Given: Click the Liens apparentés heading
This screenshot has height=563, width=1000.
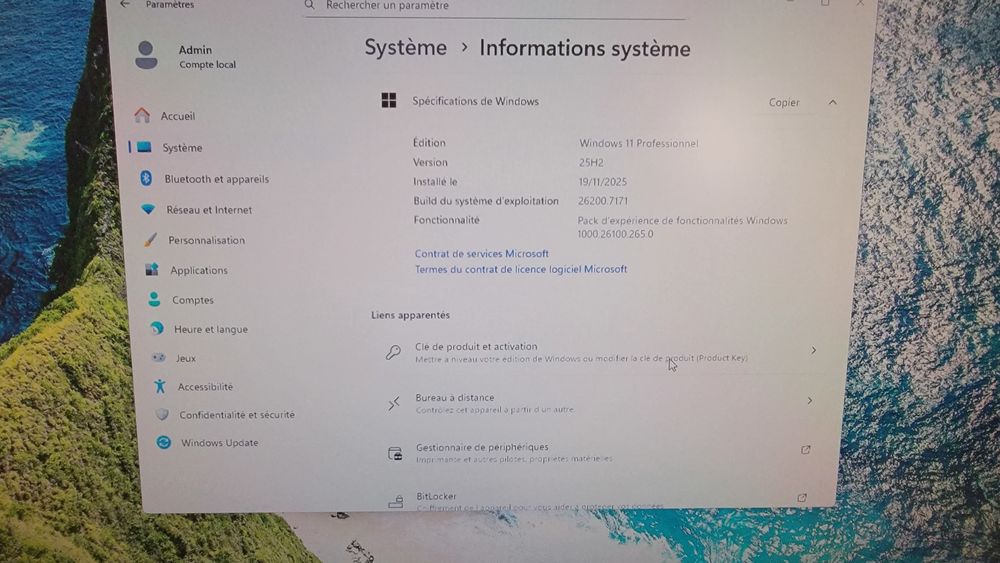Looking at the screenshot, I should (410, 315).
